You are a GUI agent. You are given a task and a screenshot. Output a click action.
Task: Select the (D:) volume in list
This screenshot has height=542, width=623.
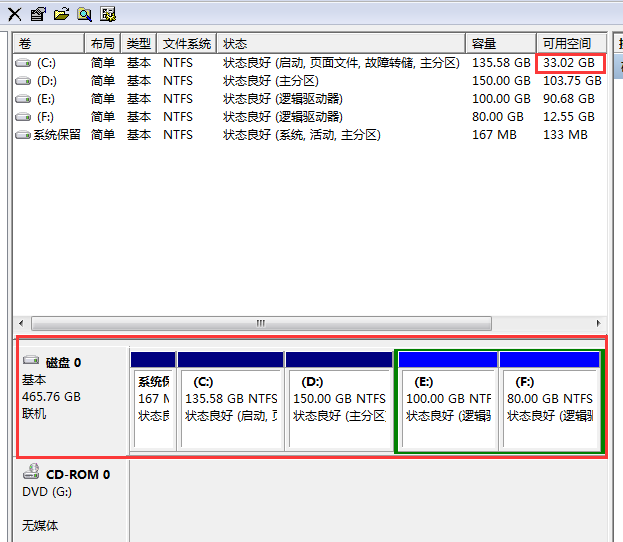coord(46,81)
